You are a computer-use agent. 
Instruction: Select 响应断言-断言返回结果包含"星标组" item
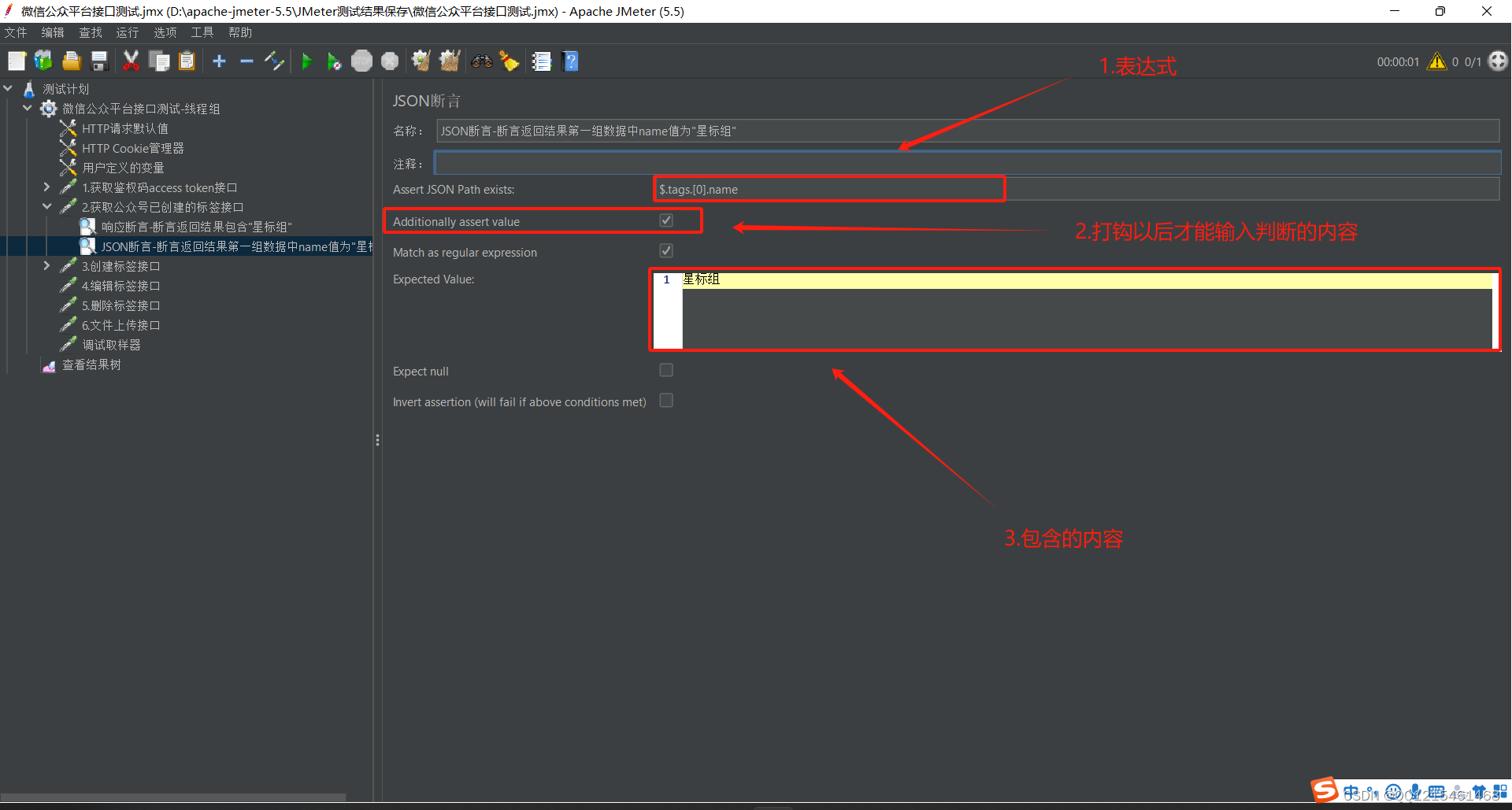point(197,227)
